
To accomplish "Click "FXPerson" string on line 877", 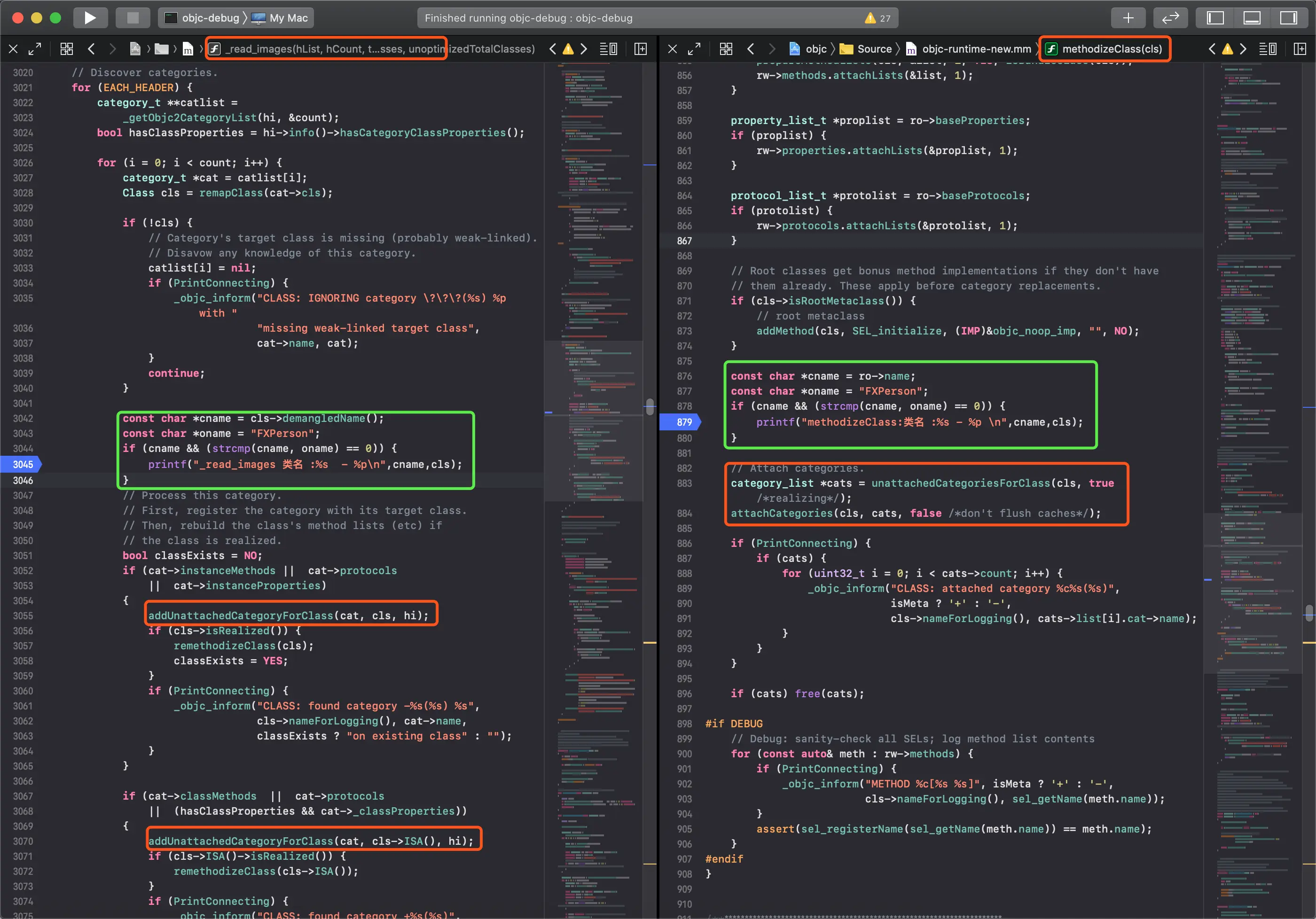I will tap(890, 391).
